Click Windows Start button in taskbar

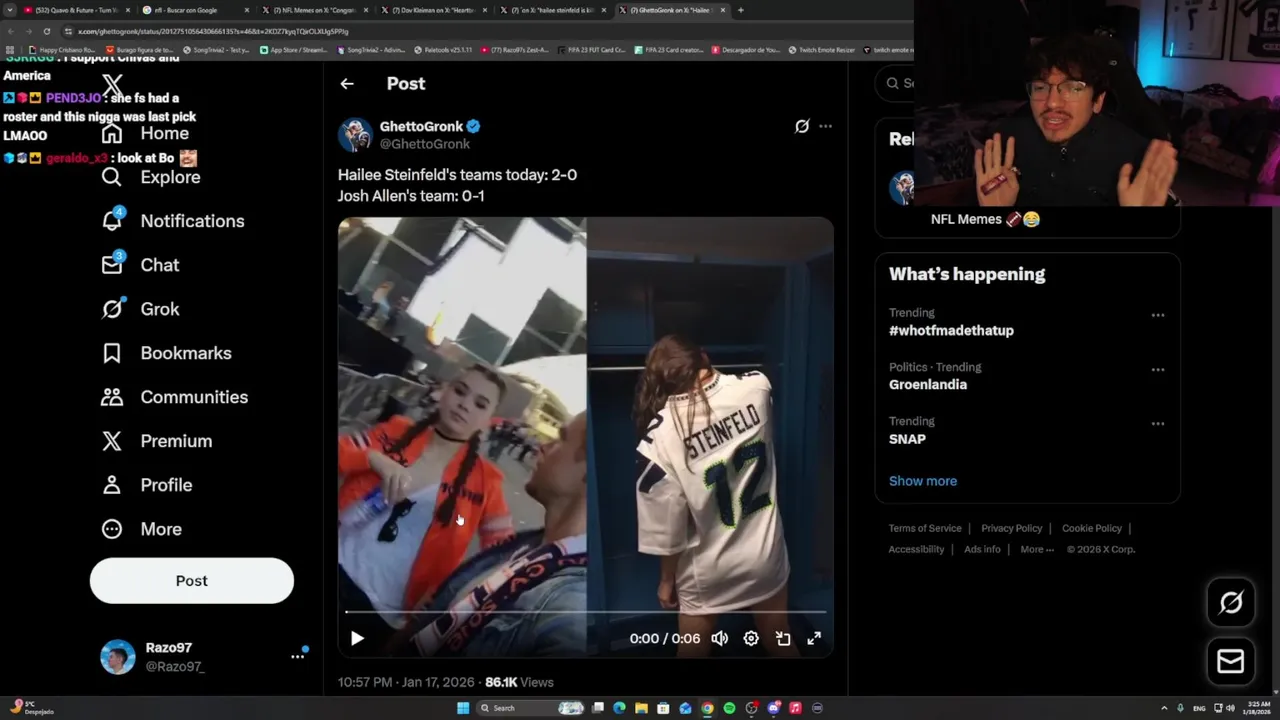(463, 708)
